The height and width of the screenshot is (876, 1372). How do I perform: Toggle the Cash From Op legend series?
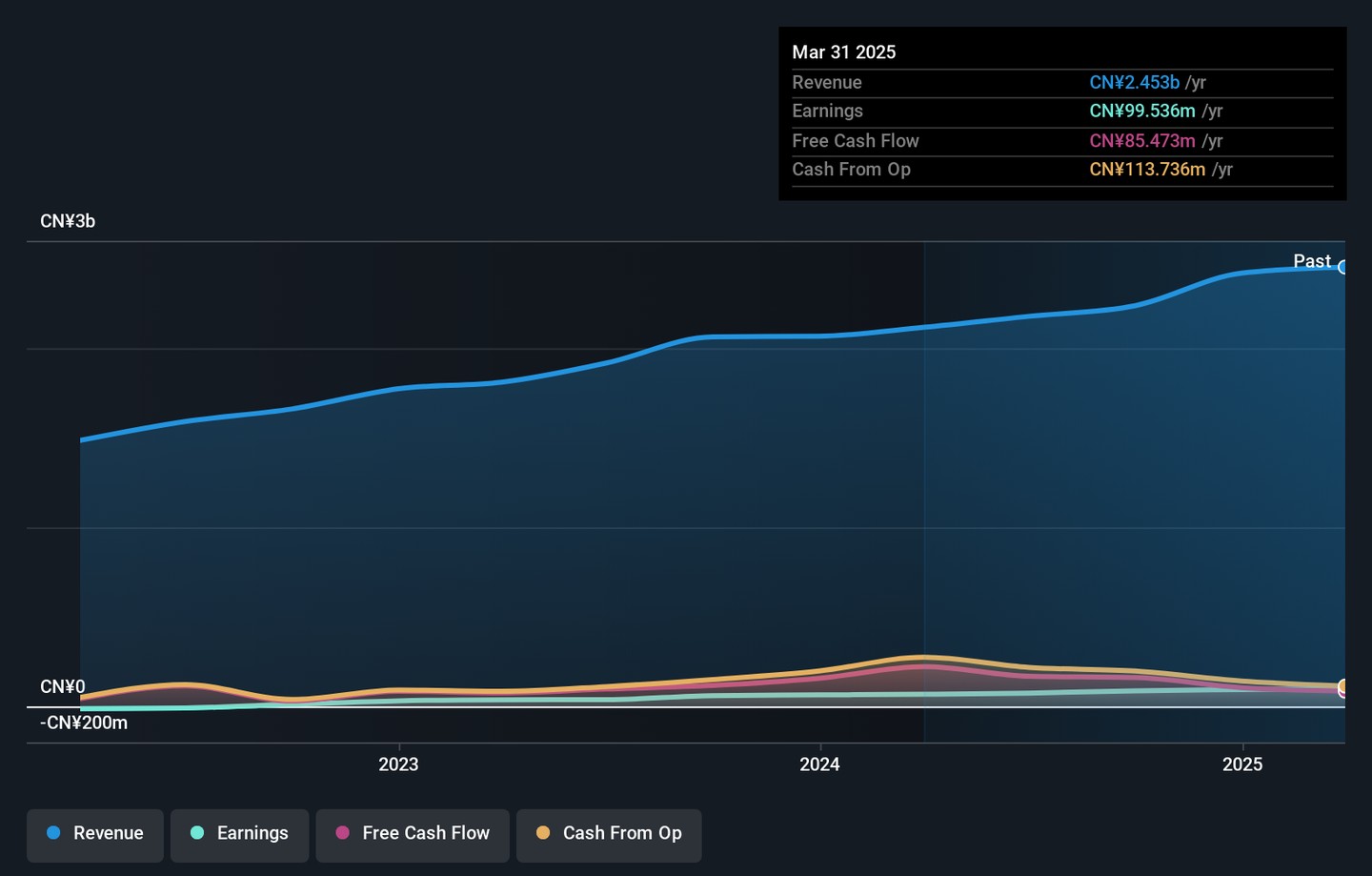click(609, 834)
